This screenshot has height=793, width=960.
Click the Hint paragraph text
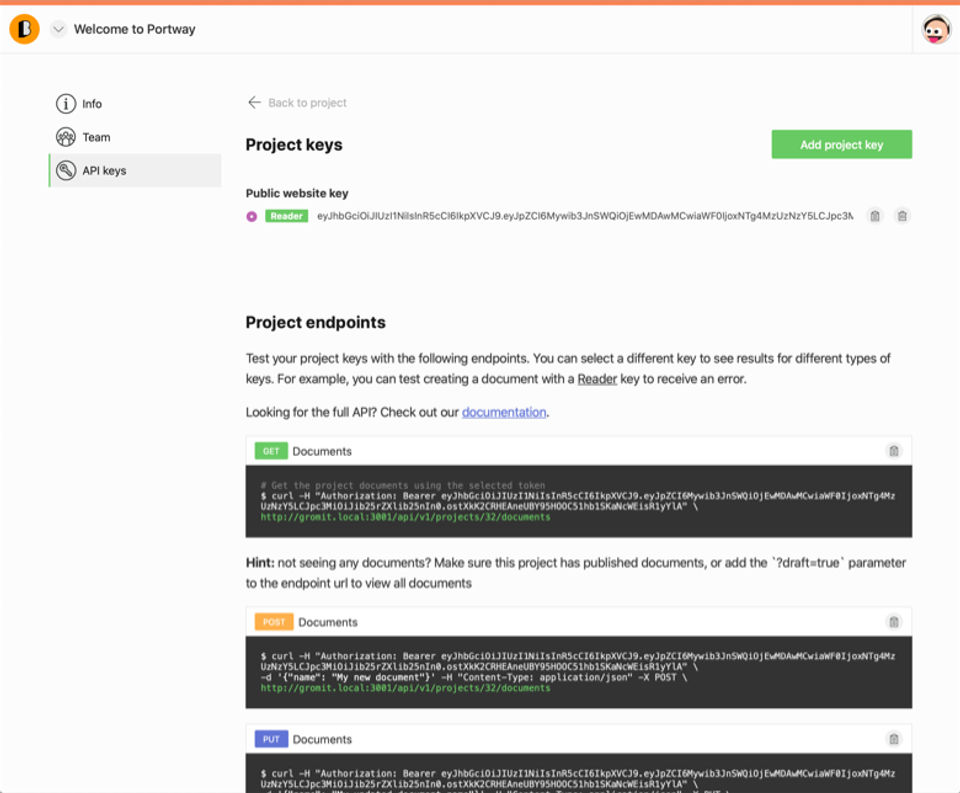[576, 573]
